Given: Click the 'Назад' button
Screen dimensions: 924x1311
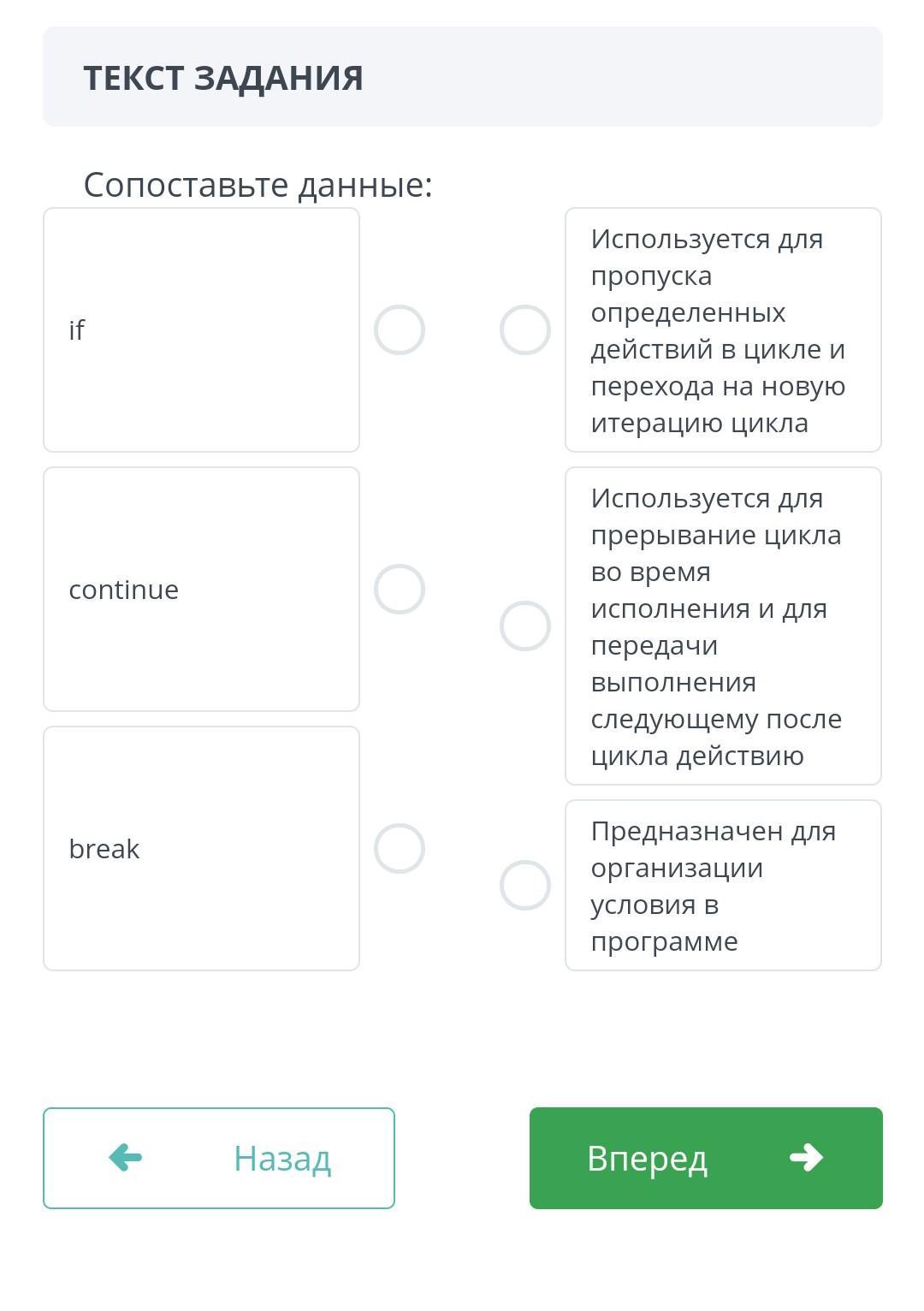Looking at the screenshot, I should point(219,1158).
